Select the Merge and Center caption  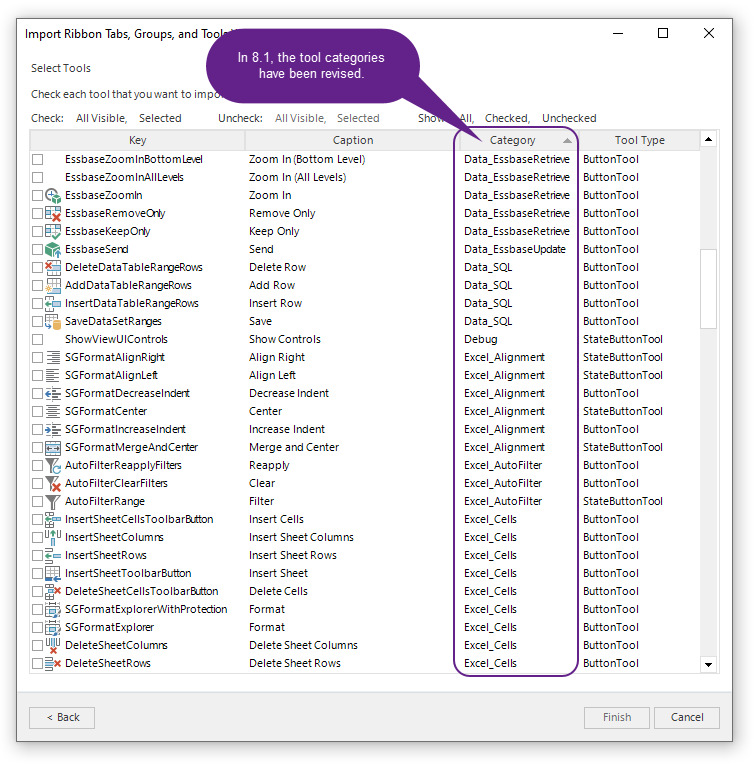click(294, 448)
